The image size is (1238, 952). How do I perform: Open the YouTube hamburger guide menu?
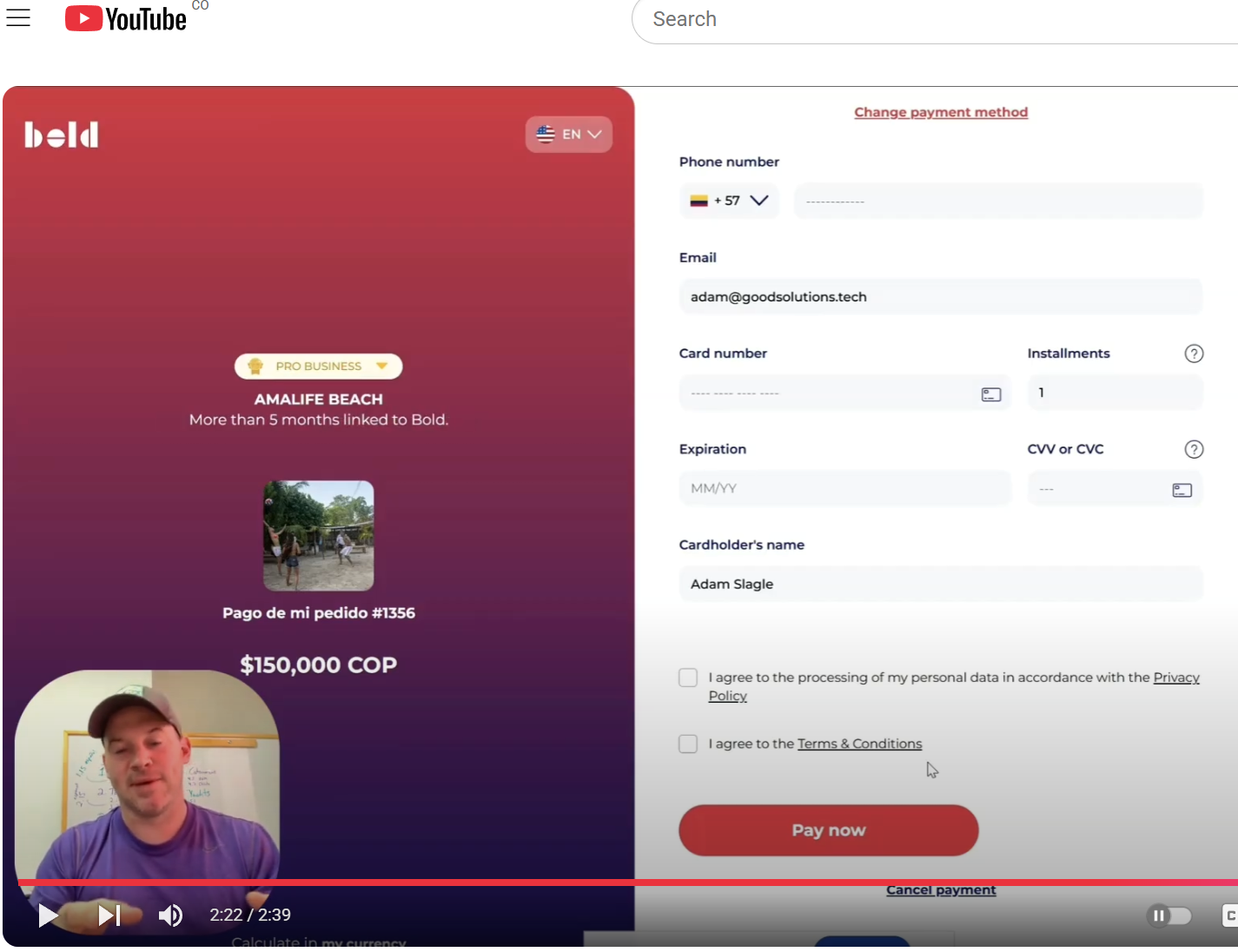coord(18,18)
